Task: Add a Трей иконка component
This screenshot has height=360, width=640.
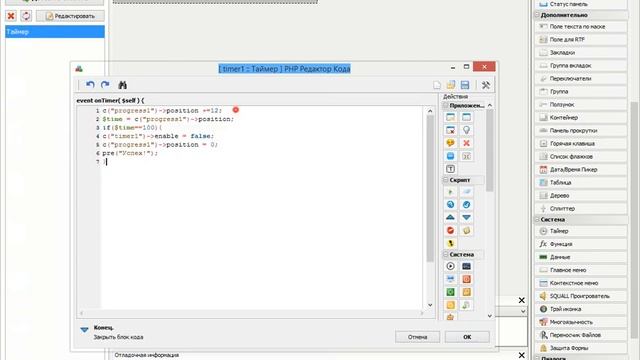Action: [581, 309]
